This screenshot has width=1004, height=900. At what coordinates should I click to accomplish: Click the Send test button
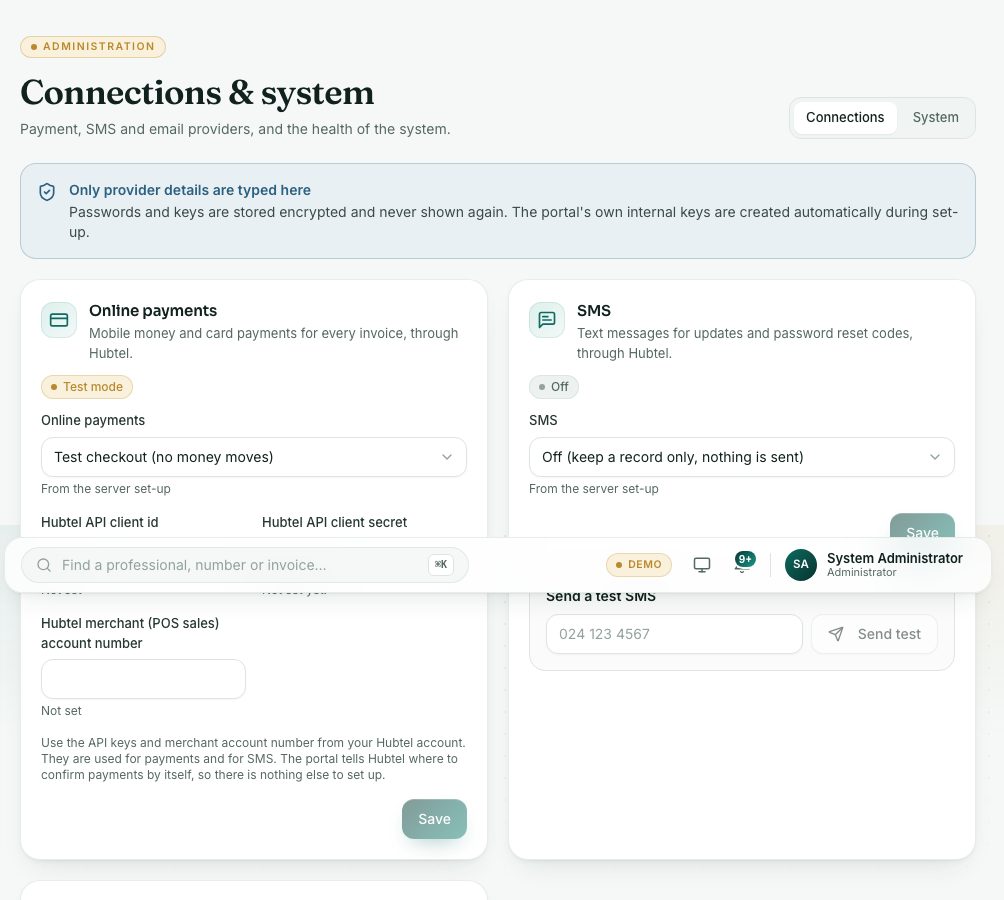tap(874, 634)
